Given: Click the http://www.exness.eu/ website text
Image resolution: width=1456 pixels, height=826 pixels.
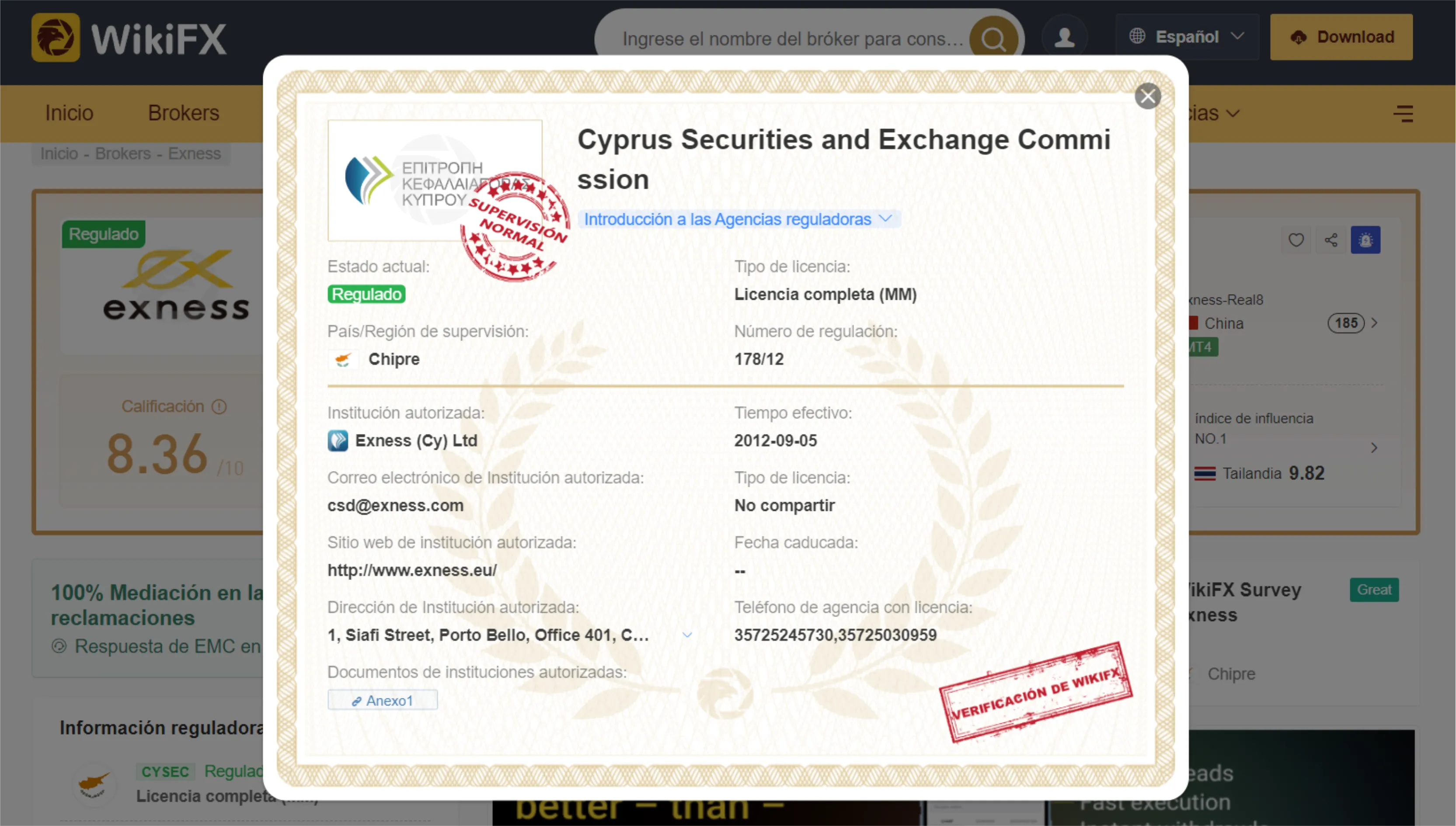Looking at the screenshot, I should (x=412, y=571).
